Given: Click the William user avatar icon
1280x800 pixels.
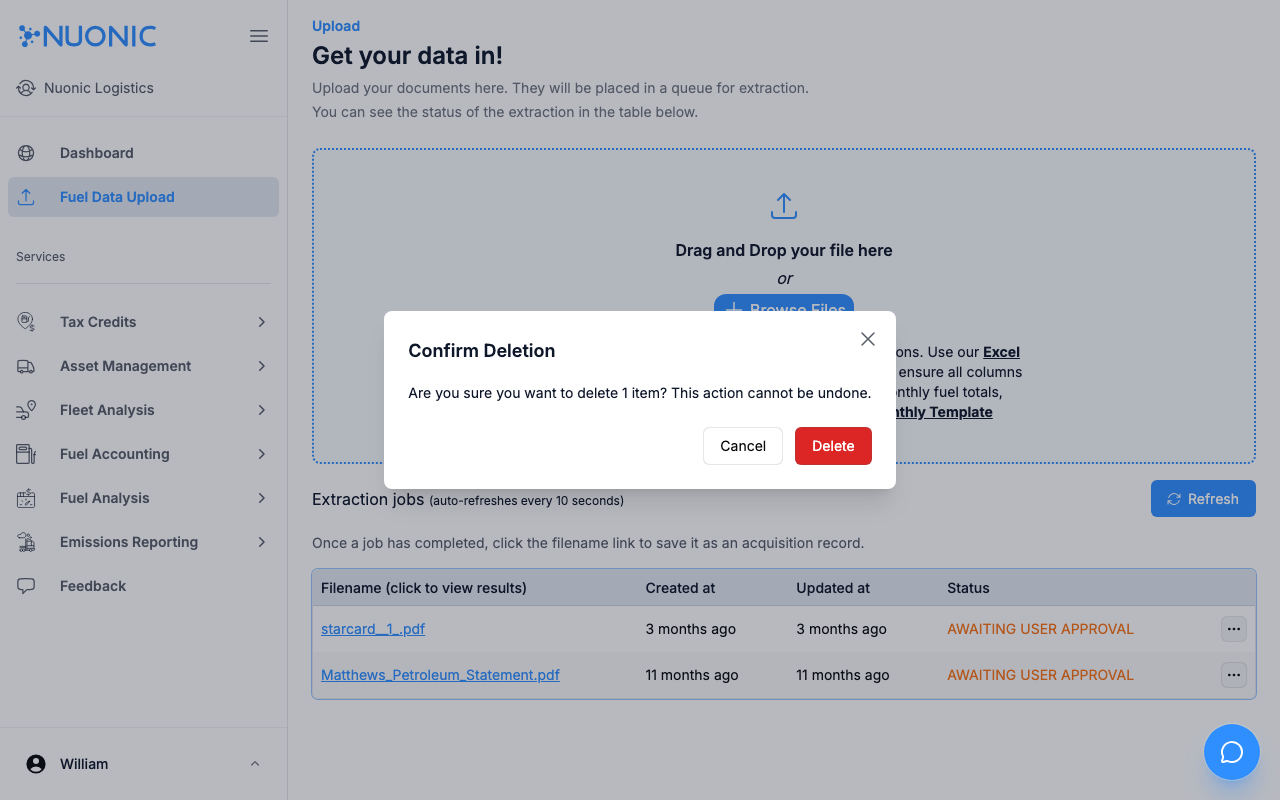Looking at the screenshot, I should pos(36,764).
